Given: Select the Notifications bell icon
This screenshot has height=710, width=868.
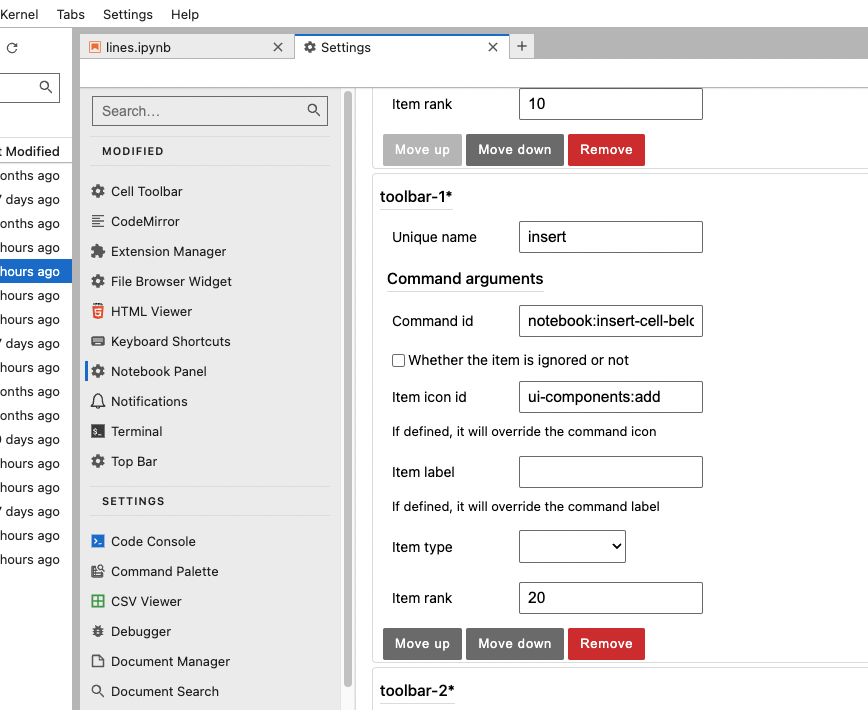Looking at the screenshot, I should pos(97,401).
